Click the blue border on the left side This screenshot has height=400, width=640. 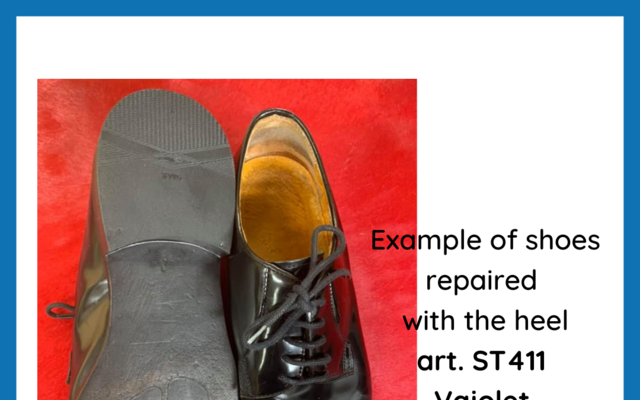[x=8, y=208]
